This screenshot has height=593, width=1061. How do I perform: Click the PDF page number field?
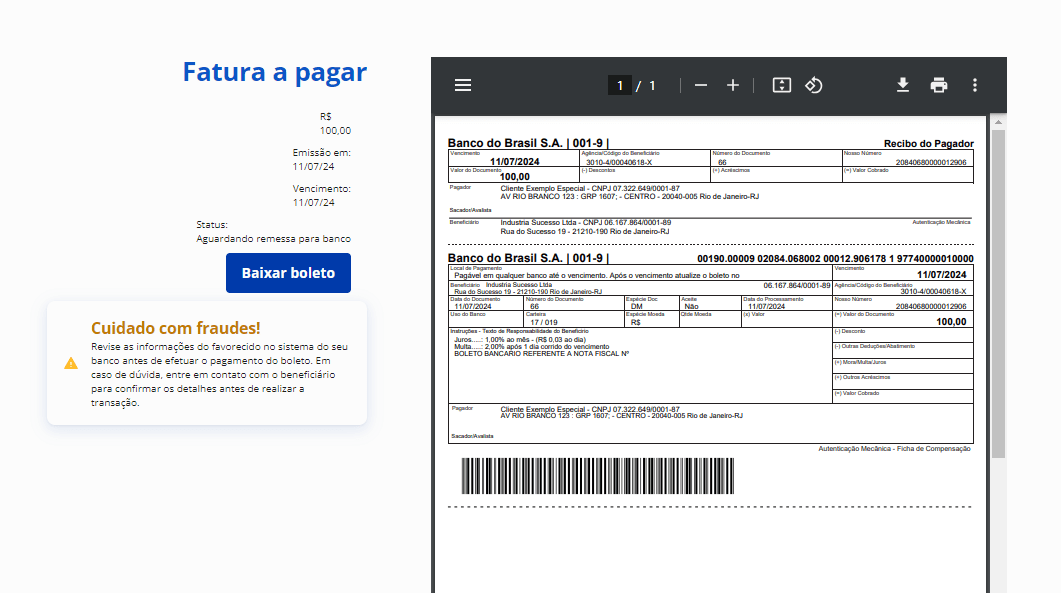(x=619, y=86)
